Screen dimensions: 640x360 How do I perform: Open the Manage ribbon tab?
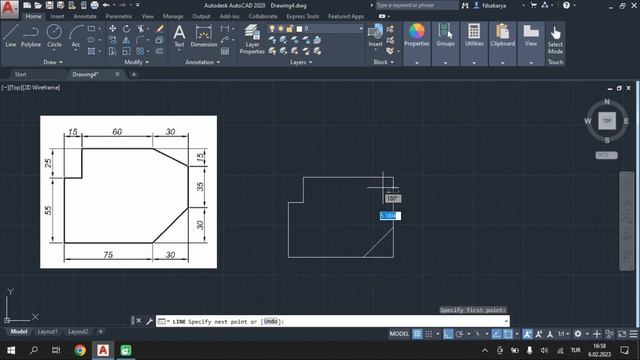pos(173,16)
